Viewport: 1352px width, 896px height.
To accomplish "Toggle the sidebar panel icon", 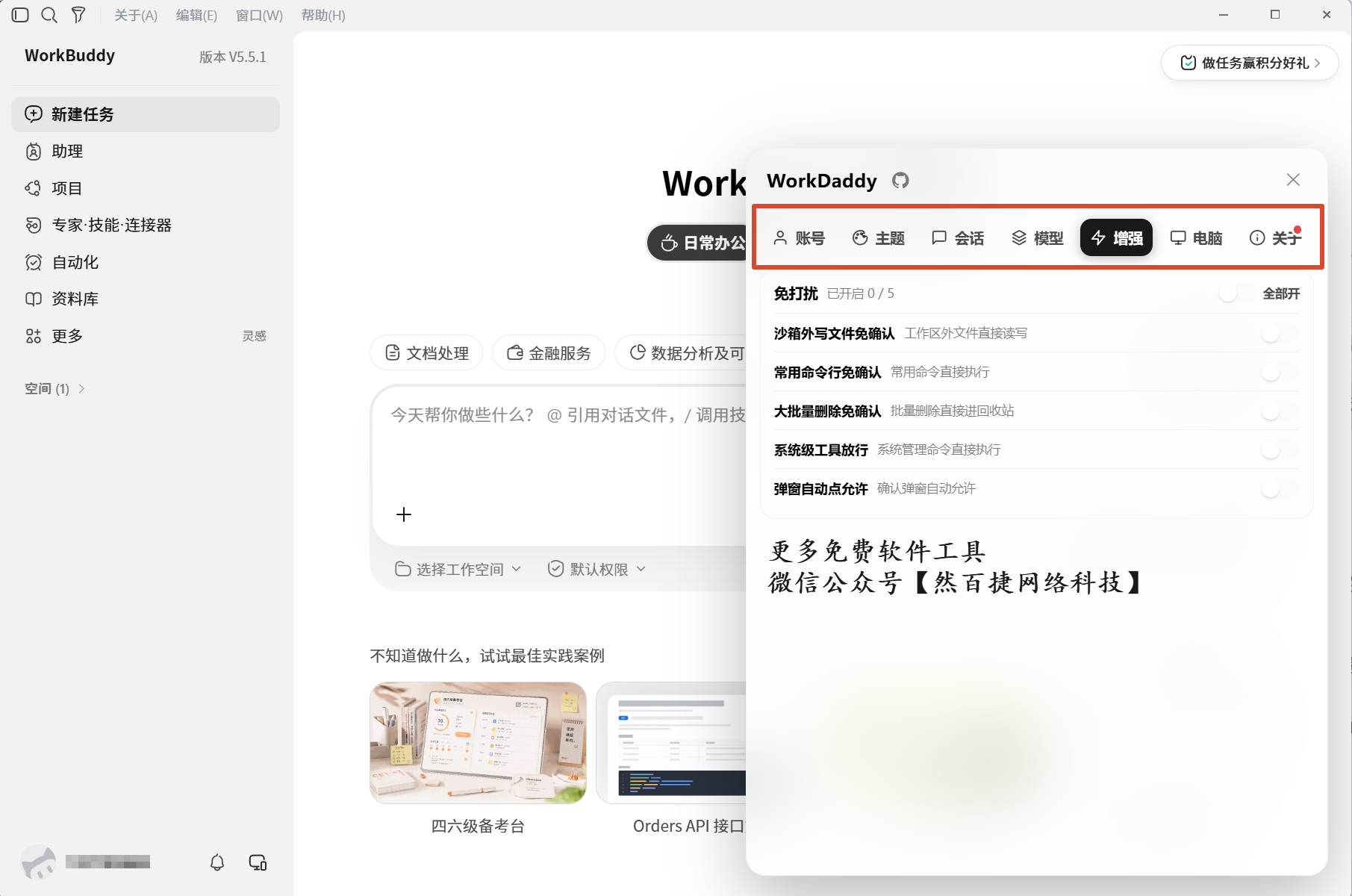I will click(20, 15).
